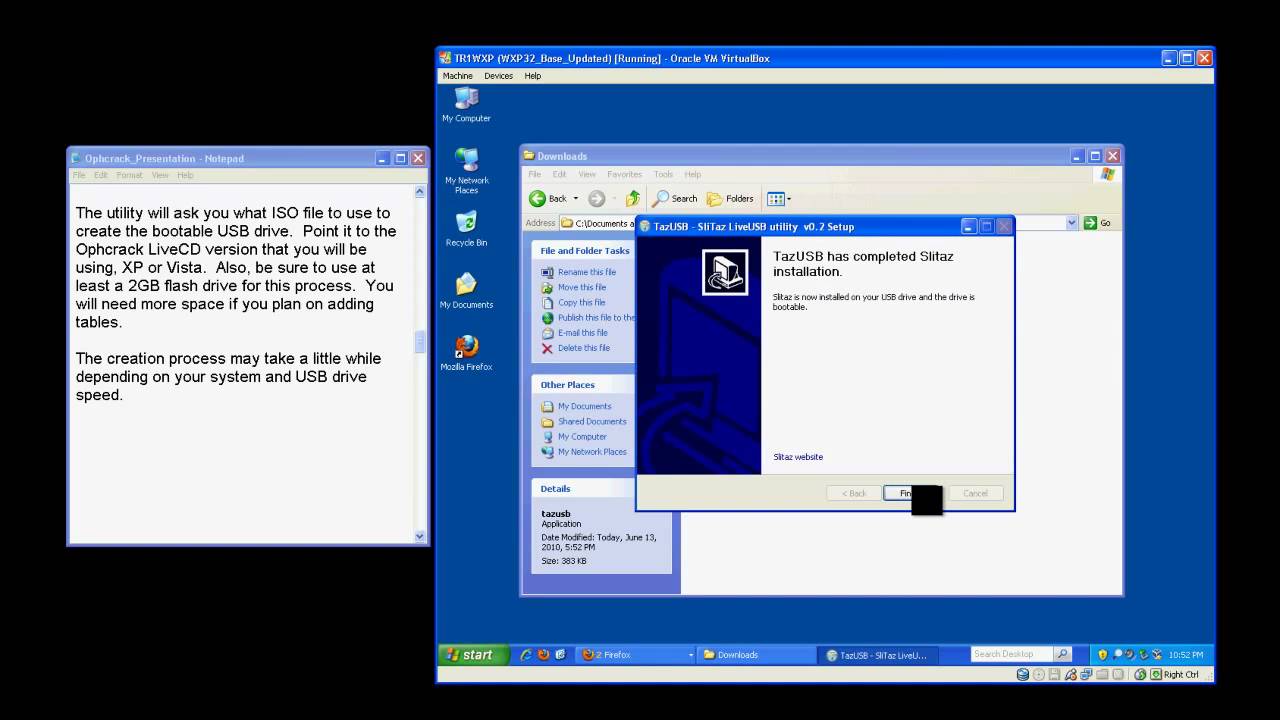Click the VirtualBox USB devices indicator
Image resolution: width=1280 pixels, height=720 pixels.
tap(1071, 674)
